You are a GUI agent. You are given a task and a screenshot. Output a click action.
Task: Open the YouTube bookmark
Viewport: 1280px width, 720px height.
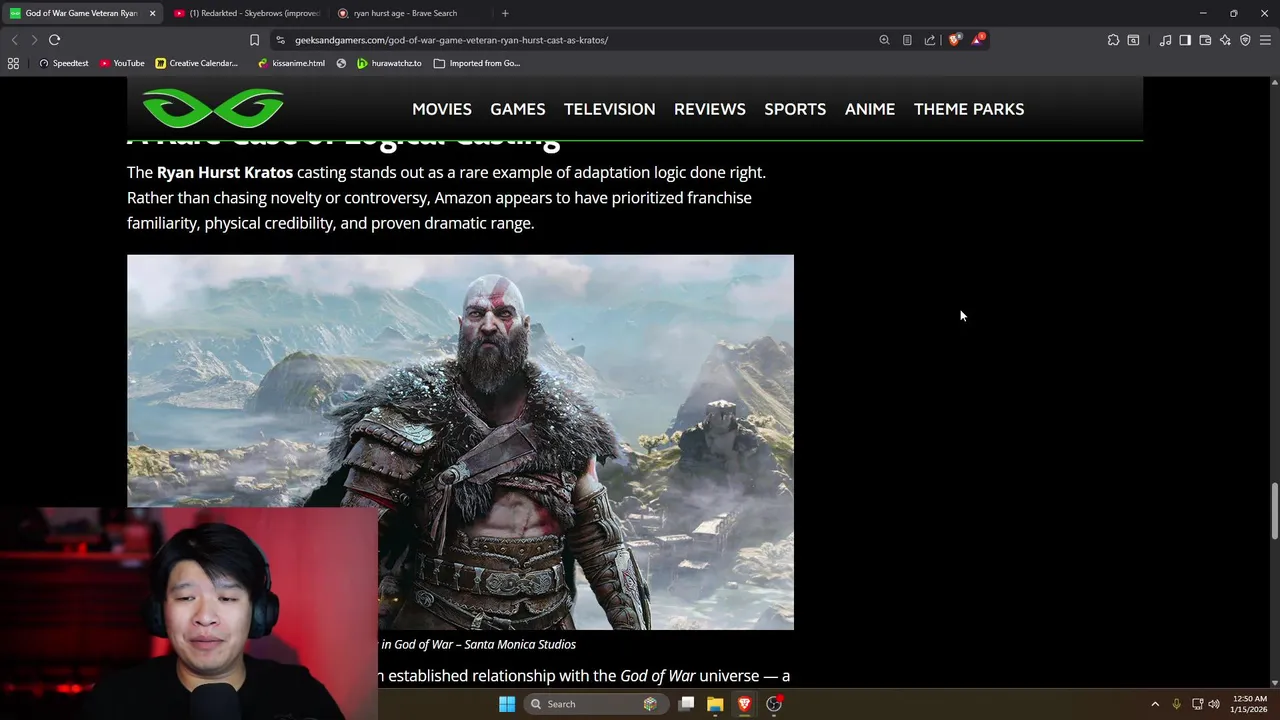pos(122,63)
